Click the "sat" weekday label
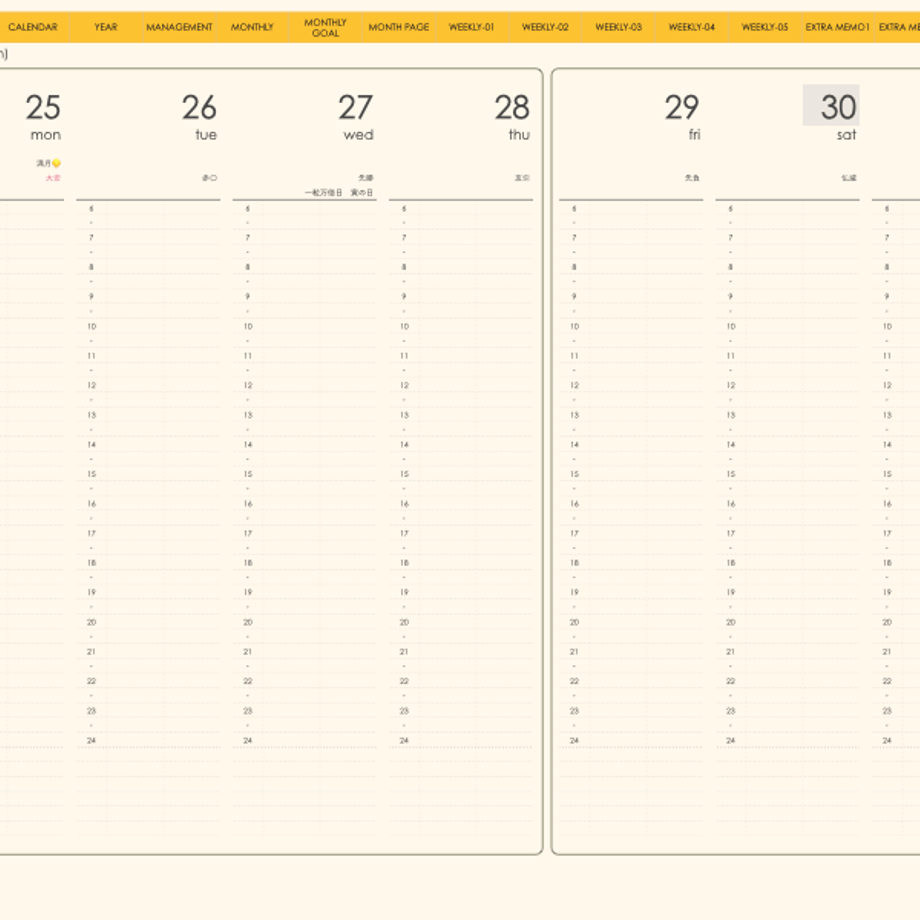Screen dimensions: 920x920 pos(846,135)
